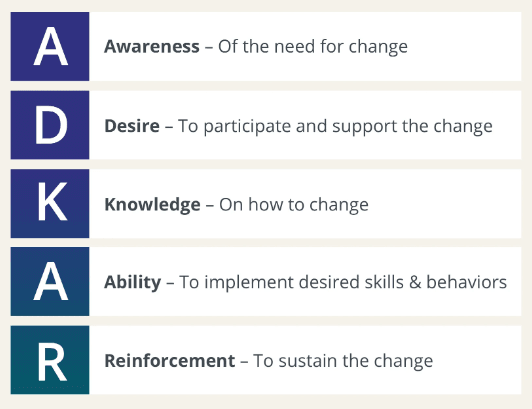
Task: Select the bold word Desire
Action: pos(132,126)
